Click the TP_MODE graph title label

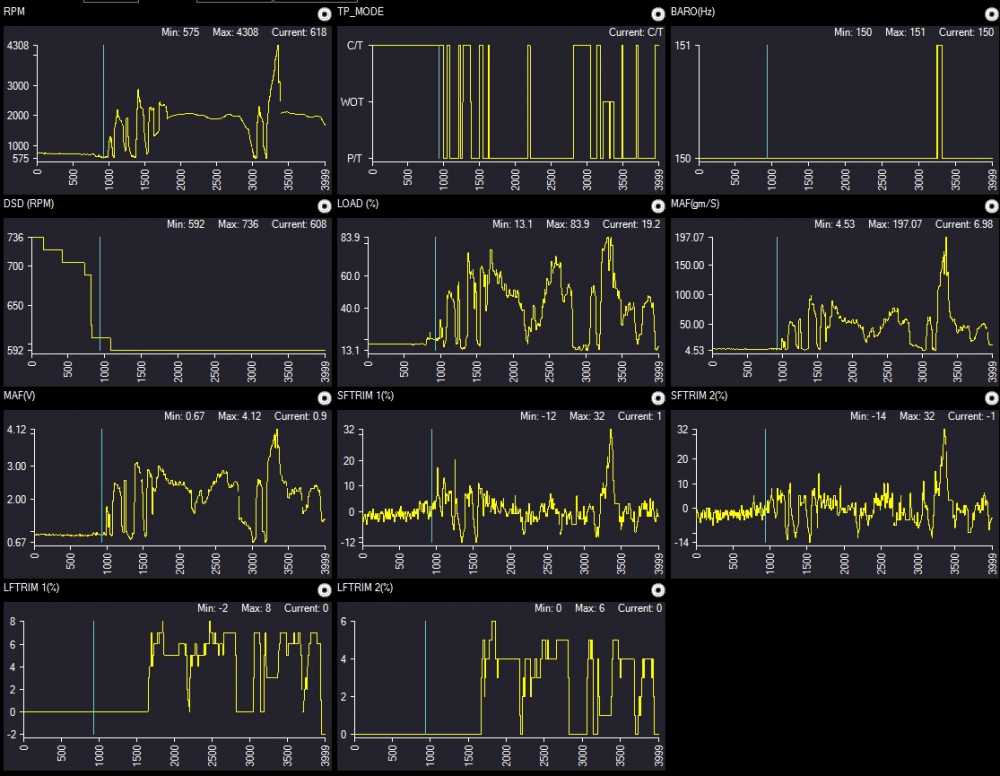point(362,12)
